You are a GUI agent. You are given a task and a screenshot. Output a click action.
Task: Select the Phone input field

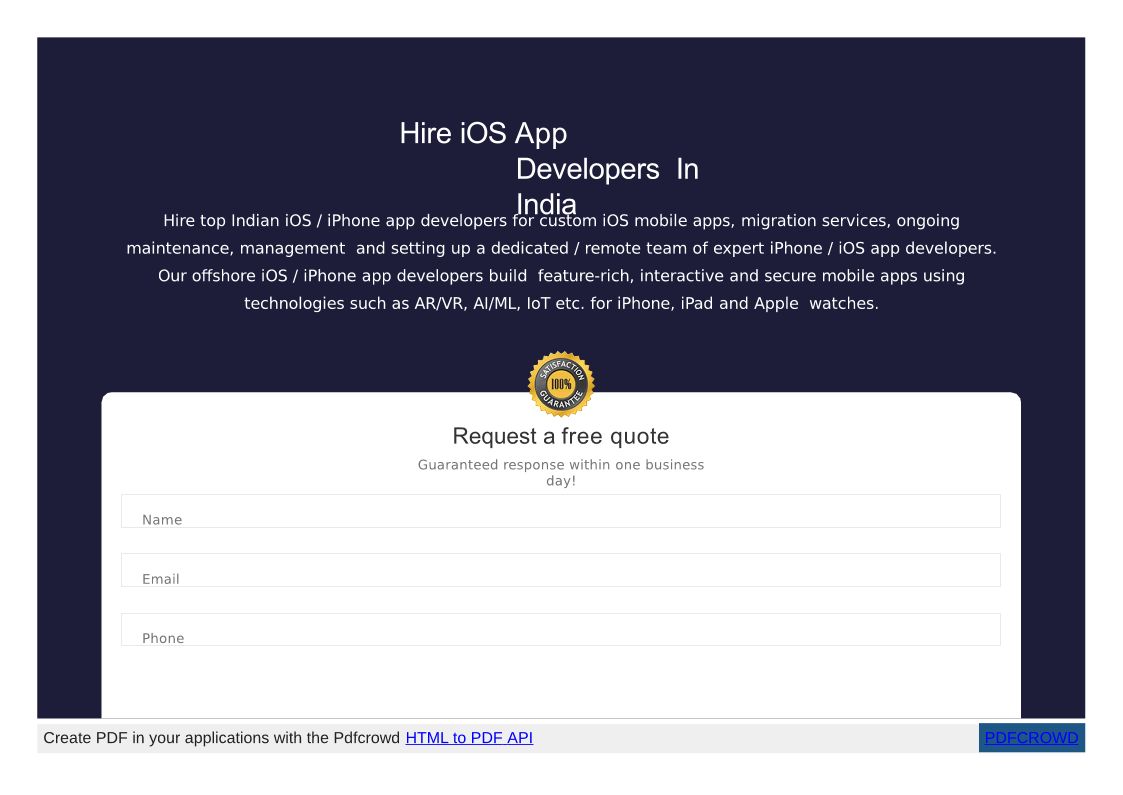pyautogui.click(x=560, y=629)
